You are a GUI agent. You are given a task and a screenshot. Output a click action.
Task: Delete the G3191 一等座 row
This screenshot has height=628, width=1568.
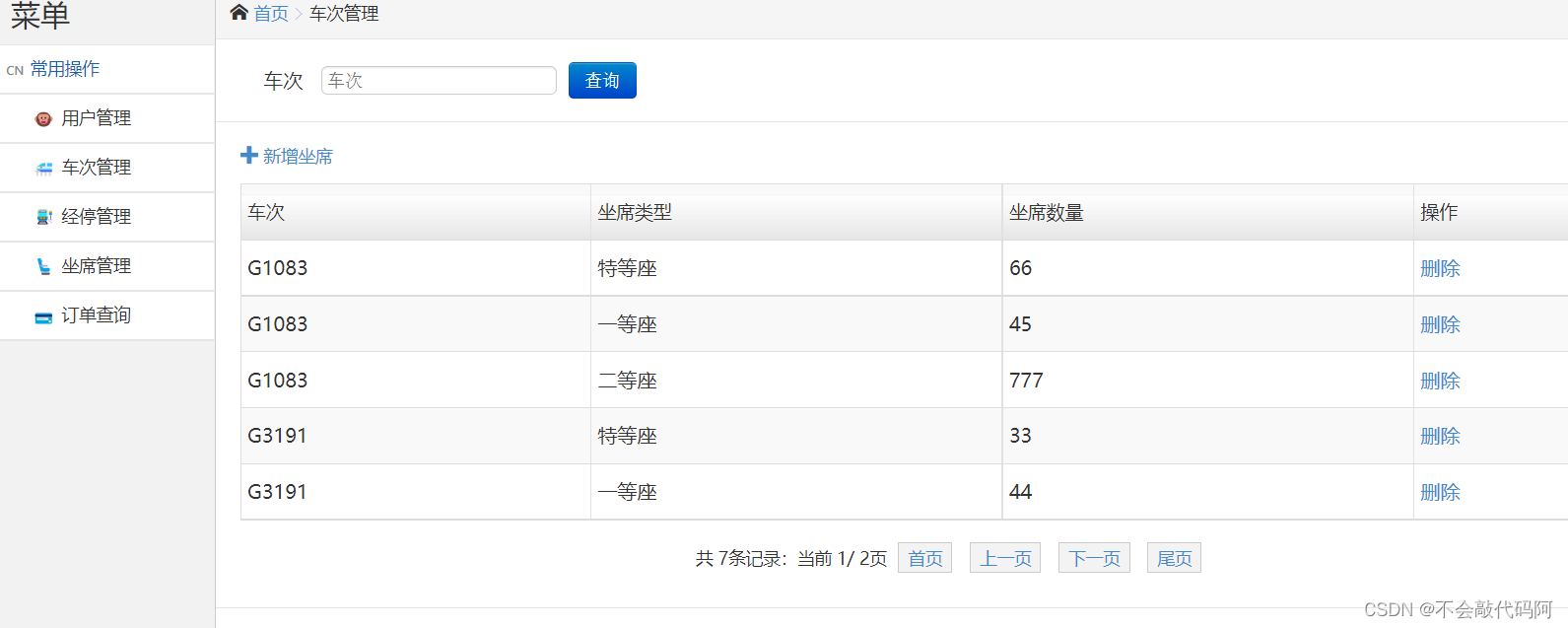click(x=1440, y=492)
